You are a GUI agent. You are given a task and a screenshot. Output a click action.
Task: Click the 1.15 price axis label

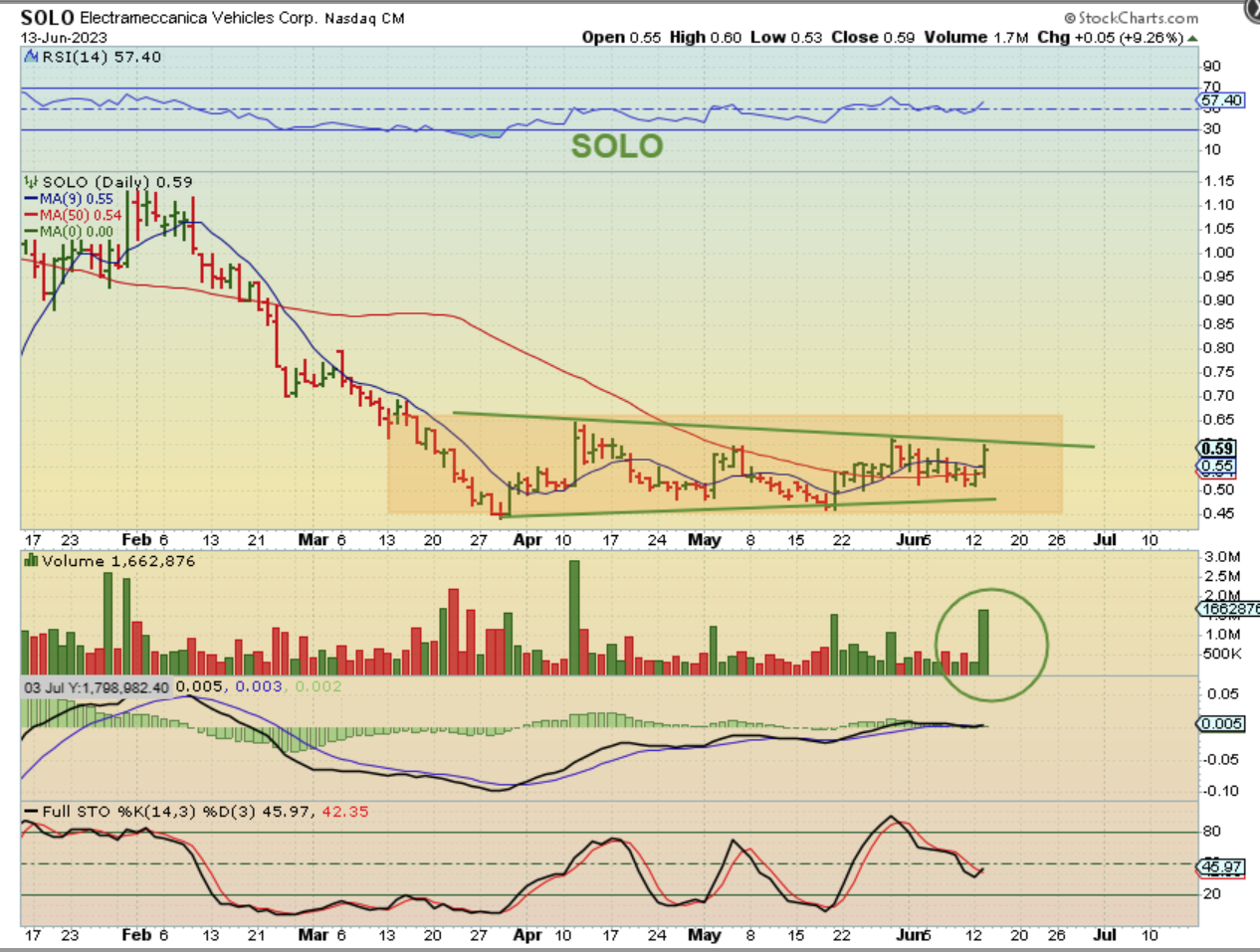coord(1218,181)
